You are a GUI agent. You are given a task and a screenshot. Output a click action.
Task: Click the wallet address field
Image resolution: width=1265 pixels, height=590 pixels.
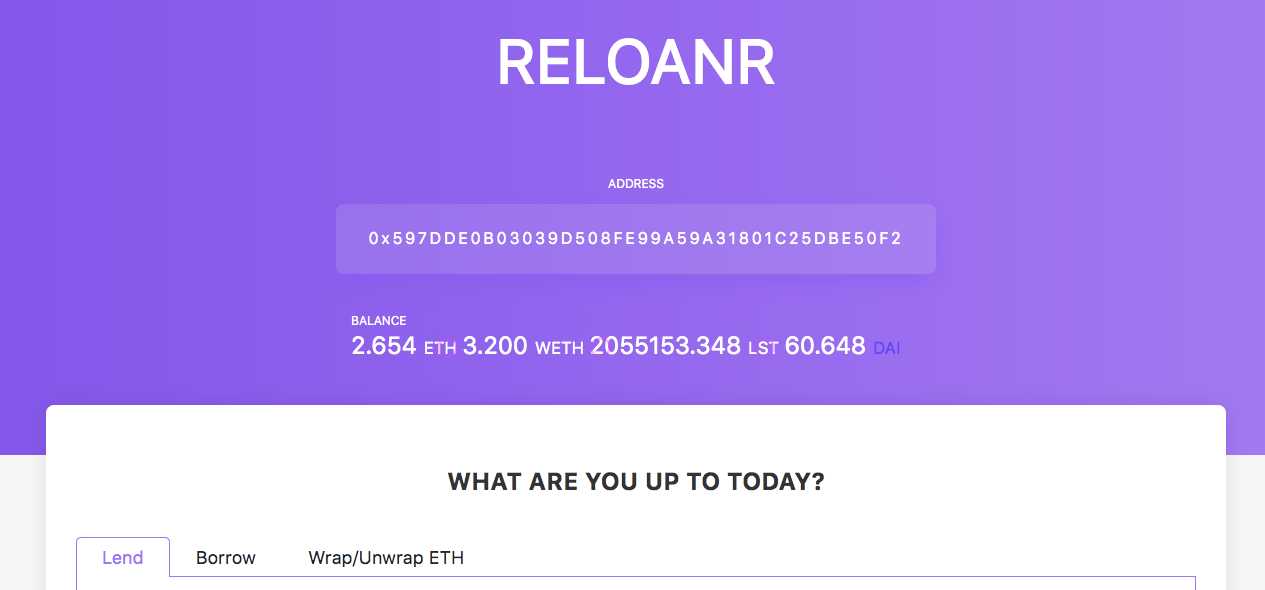(x=636, y=239)
